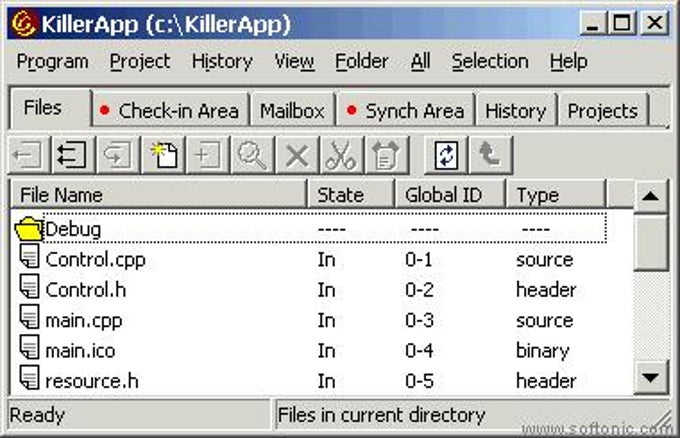Image resolution: width=680 pixels, height=438 pixels.
Task: Click Global ID value 0-3
Action: point(419,320)
